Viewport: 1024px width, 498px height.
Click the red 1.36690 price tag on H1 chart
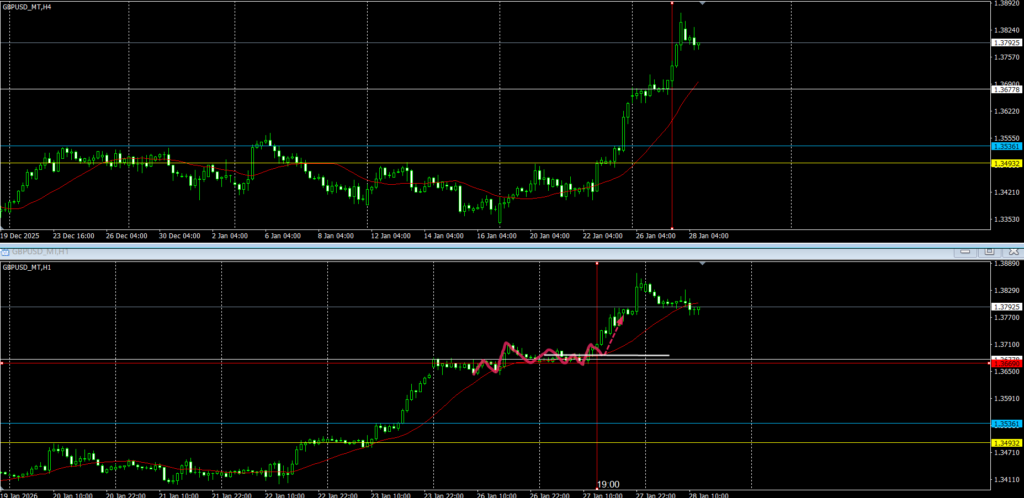click(x=1004, y=361)
